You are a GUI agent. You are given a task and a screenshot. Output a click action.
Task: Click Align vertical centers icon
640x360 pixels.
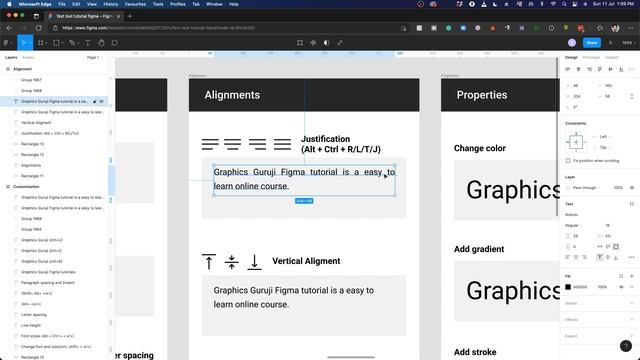click(x=610, y=69)
